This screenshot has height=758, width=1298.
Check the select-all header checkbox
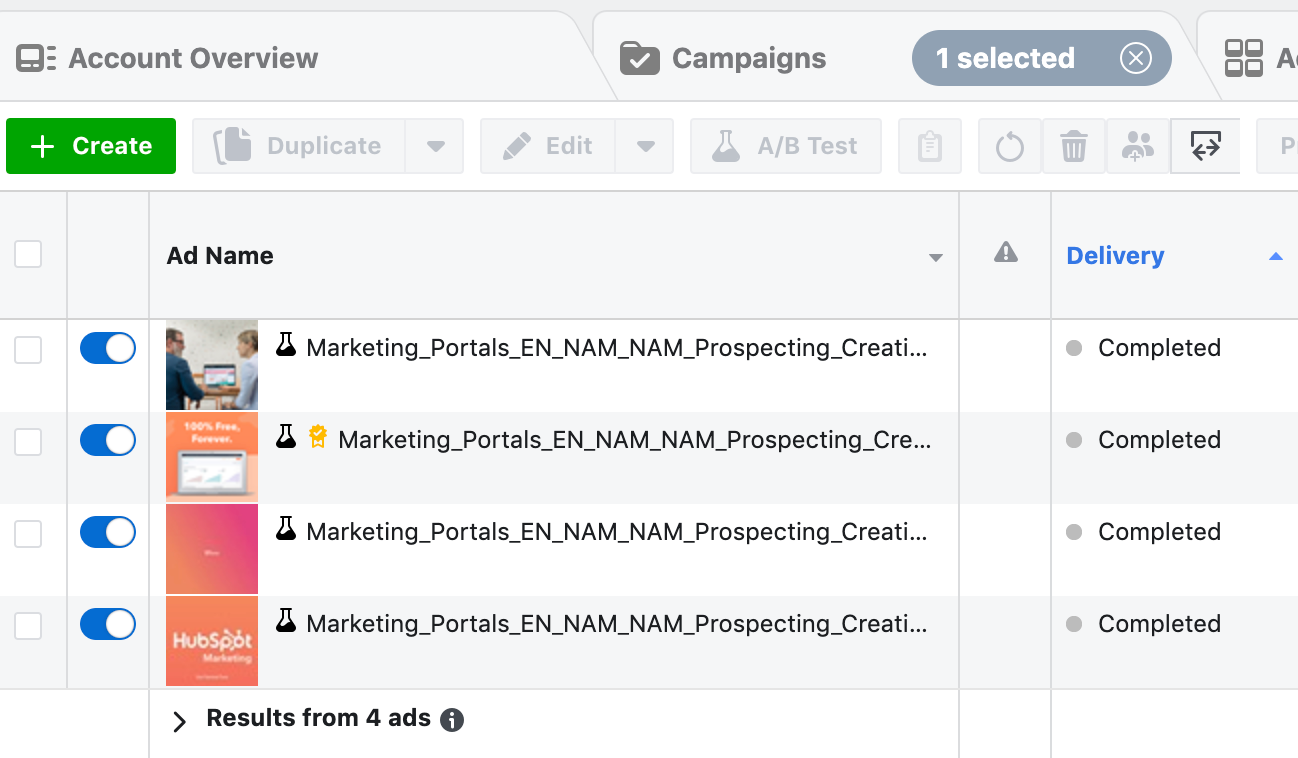point(28,255)
